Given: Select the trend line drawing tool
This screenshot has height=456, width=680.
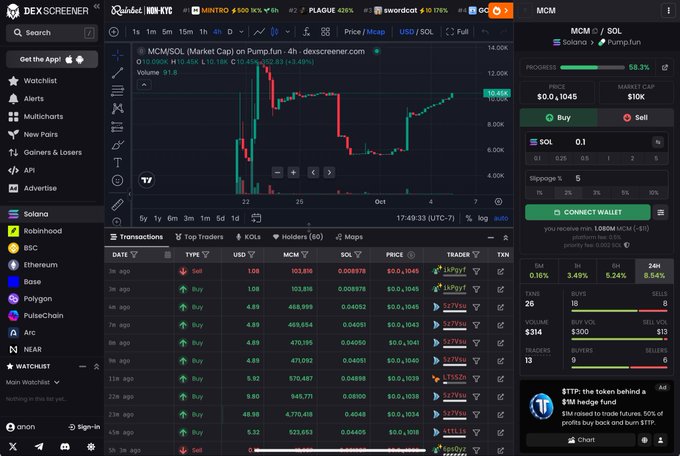Looking at the screenshot, I should click(117, 73).
